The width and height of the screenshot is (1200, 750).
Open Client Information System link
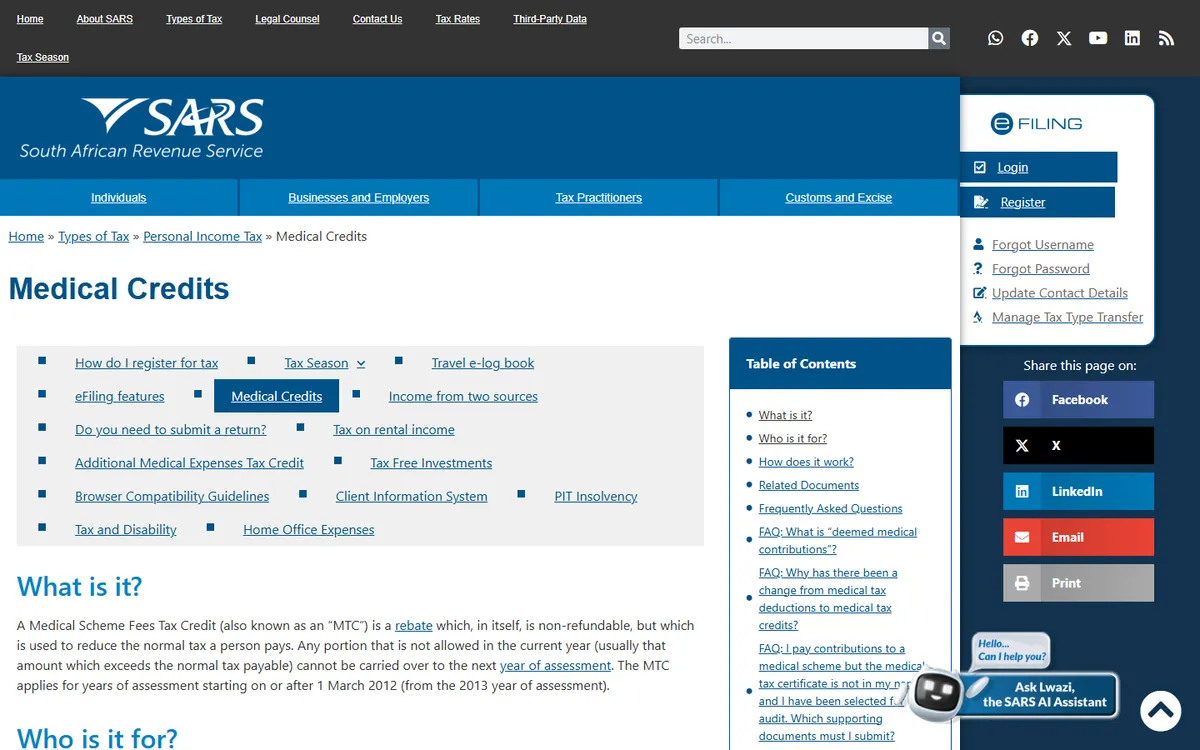point(411,496)
